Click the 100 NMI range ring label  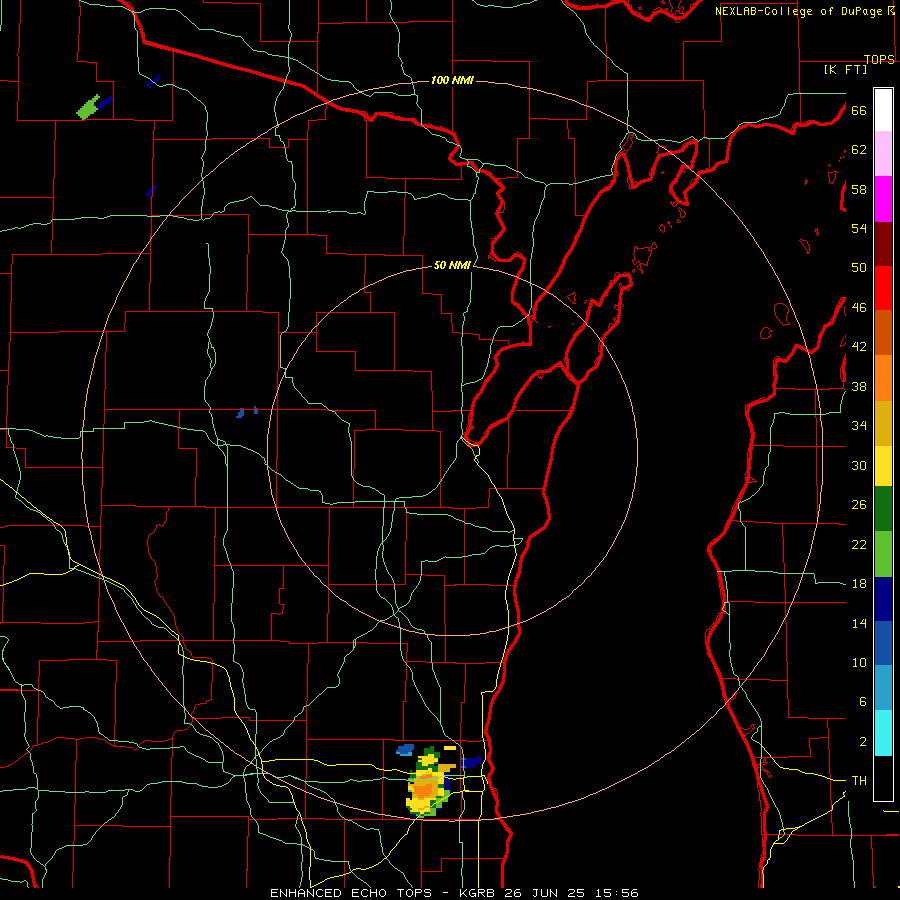[452, 80]
